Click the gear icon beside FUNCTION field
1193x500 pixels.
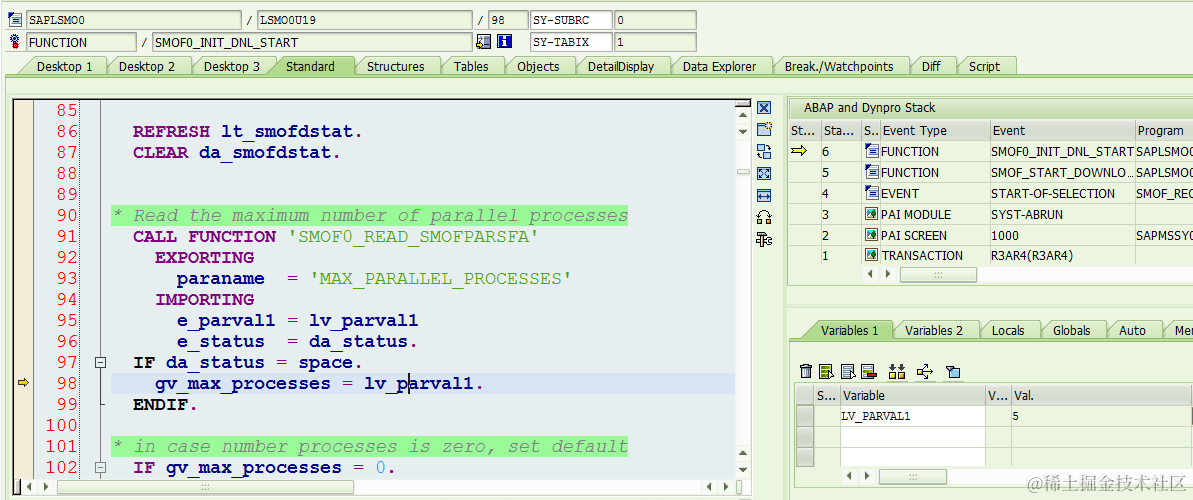coord(14,42)
